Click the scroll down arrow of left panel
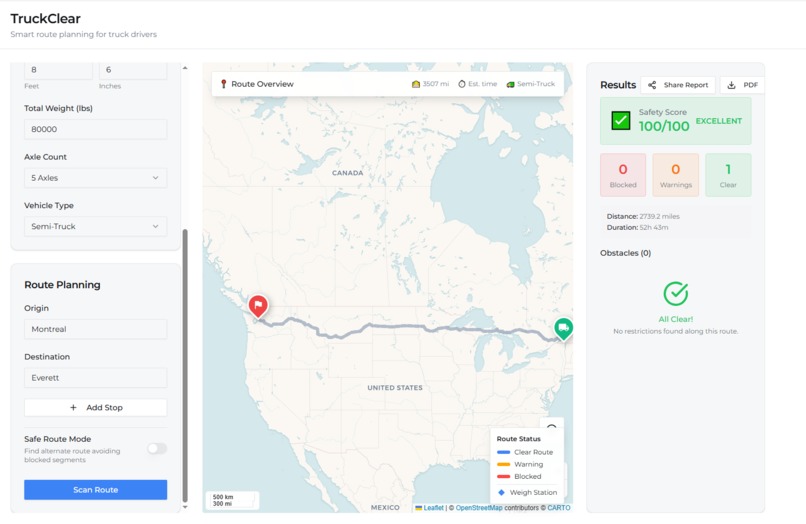This screenshot has width=806, height=524. 185,507
